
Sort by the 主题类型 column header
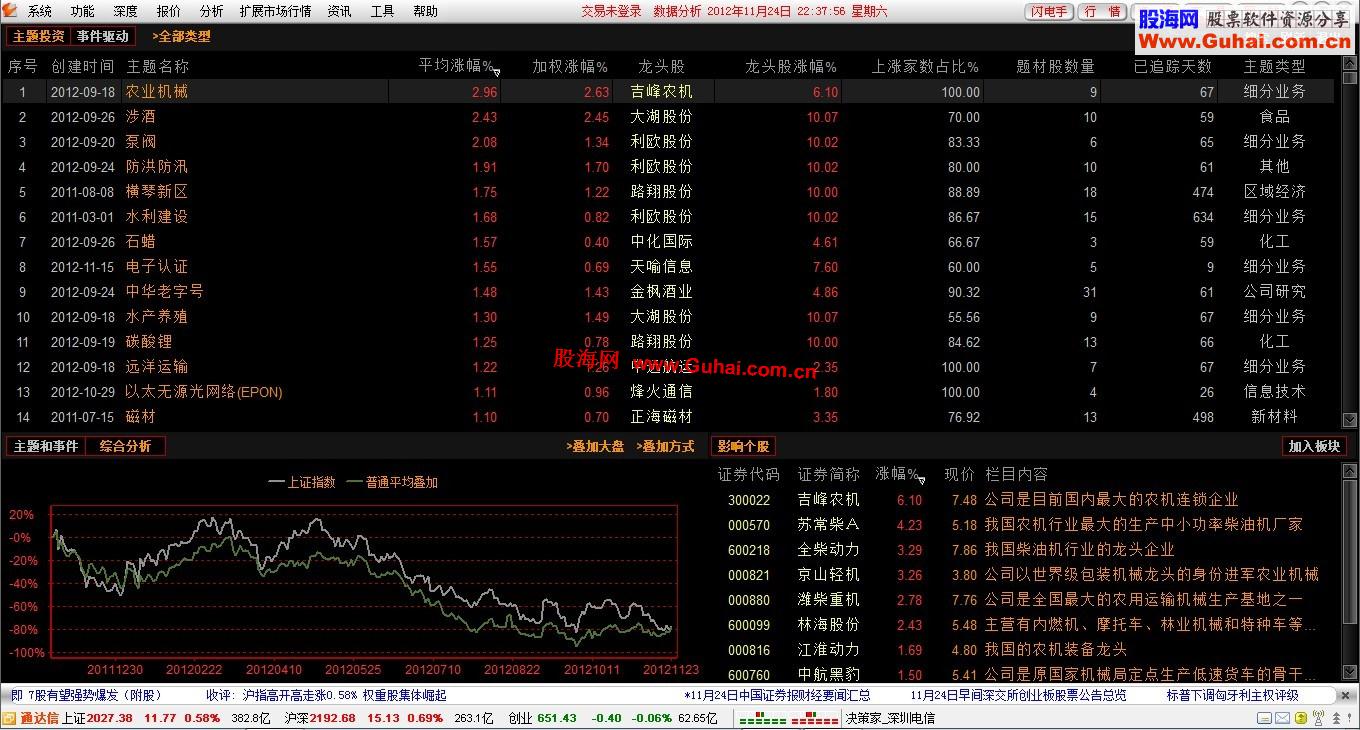(1274, 66)
